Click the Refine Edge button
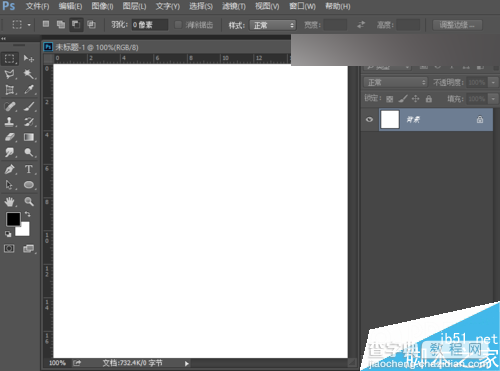The height and width of the screenshot is (371, 500). [457, 25]
